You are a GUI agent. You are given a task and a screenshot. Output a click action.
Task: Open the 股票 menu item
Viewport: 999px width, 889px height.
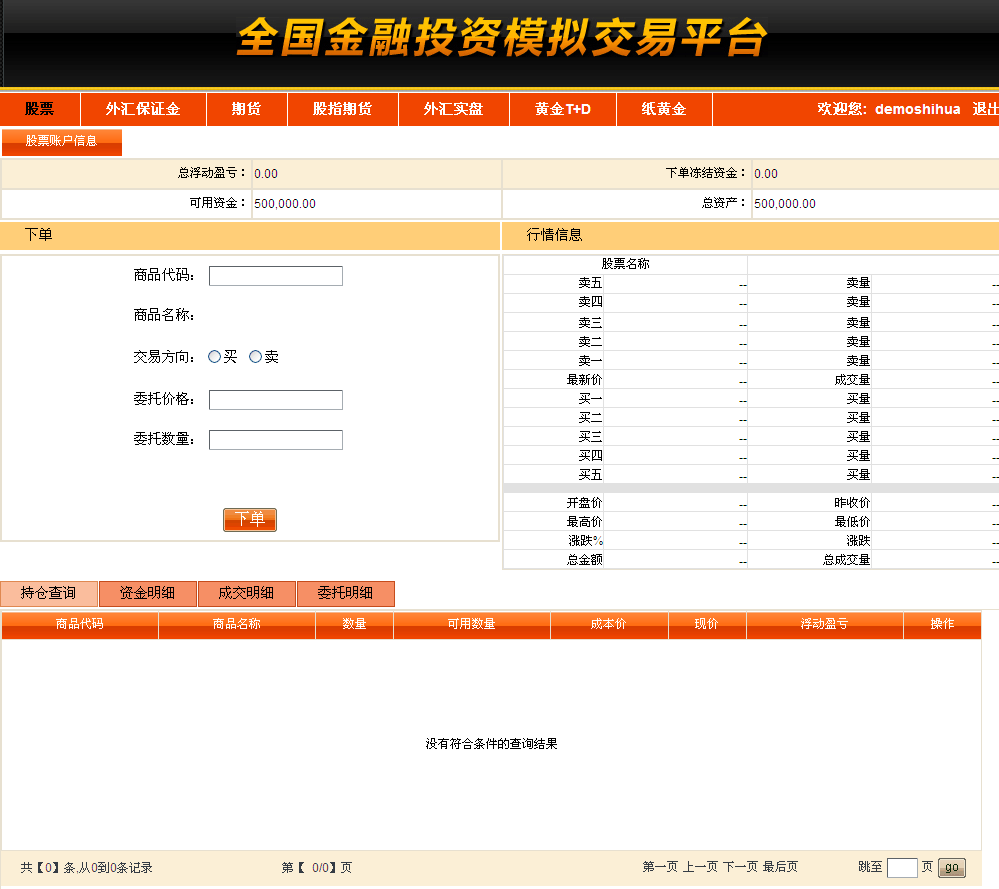pyautogui.click(x=40, y=109)
